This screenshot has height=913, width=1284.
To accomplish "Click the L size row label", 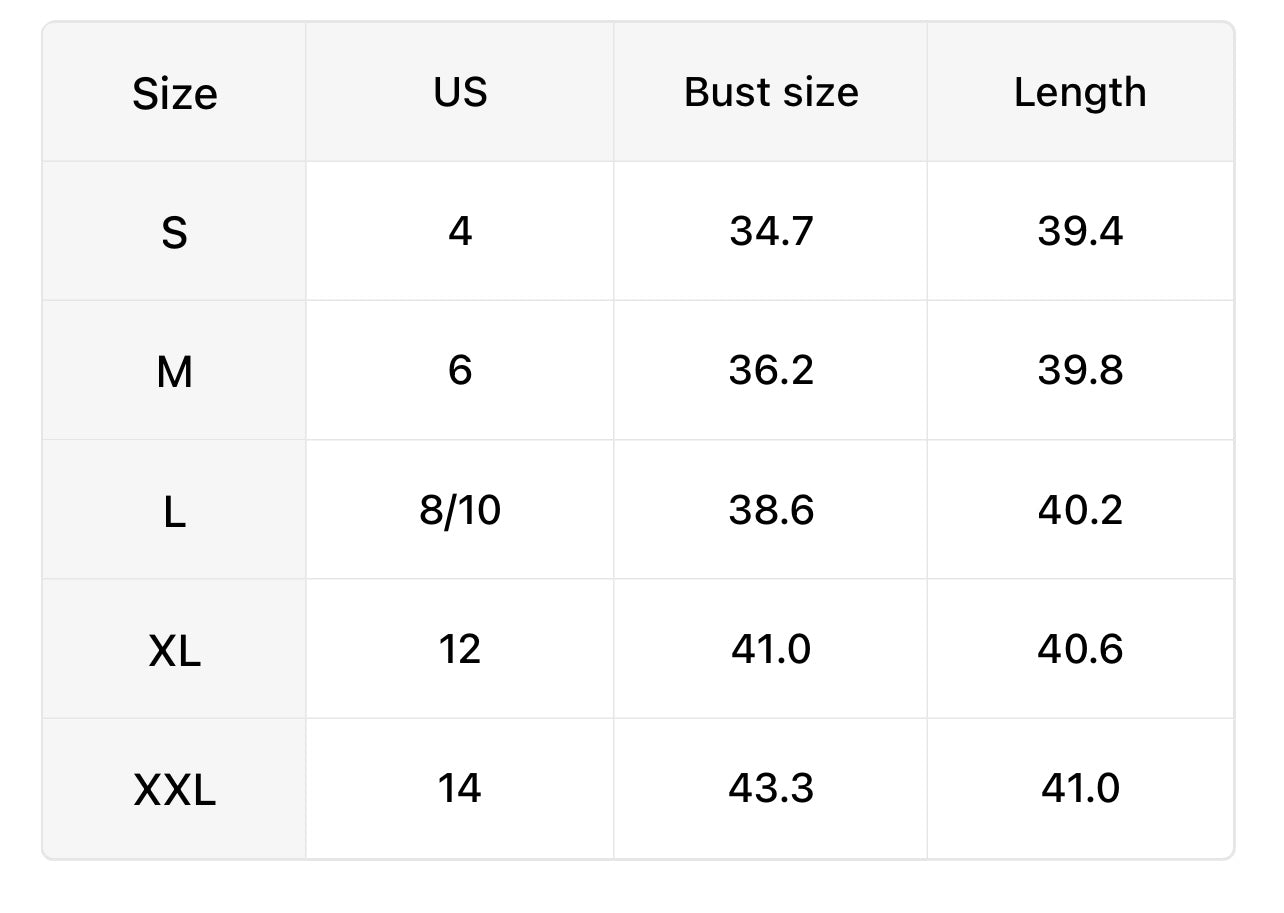I will tap(174, 512).
